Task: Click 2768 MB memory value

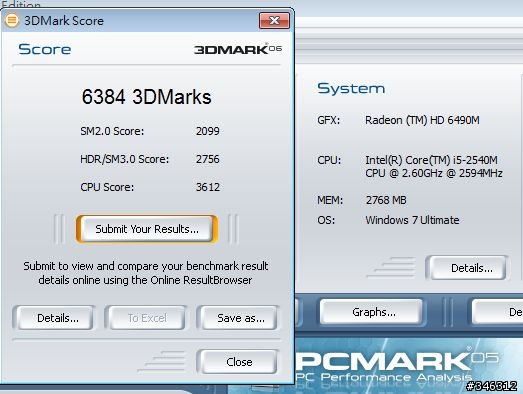Action: 386,200
